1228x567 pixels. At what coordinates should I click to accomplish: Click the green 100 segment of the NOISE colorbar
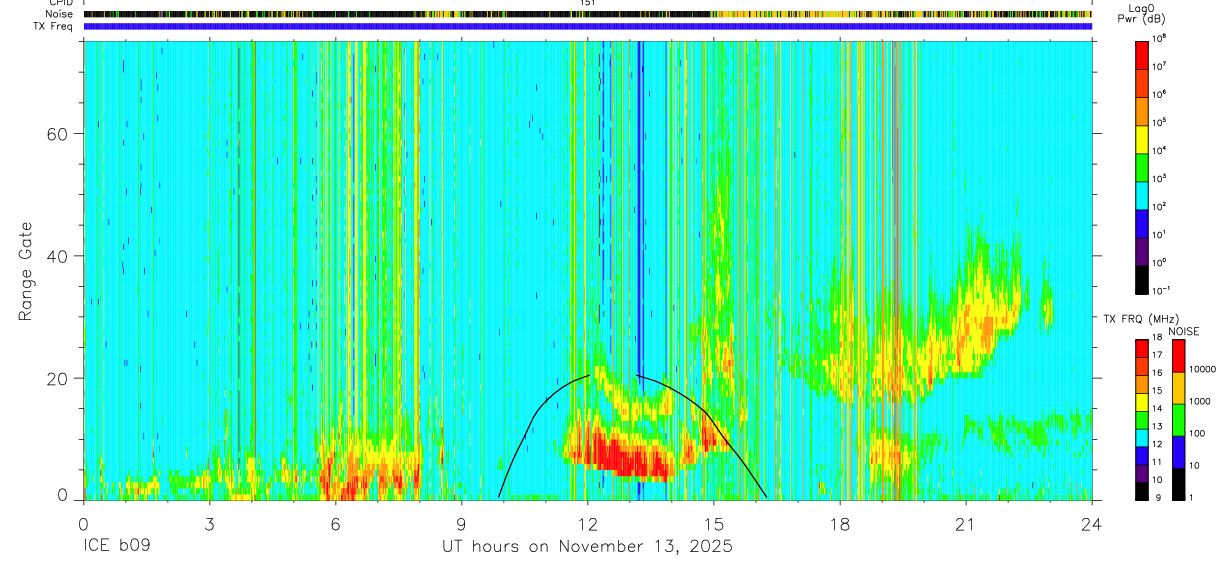(1179, 419)
